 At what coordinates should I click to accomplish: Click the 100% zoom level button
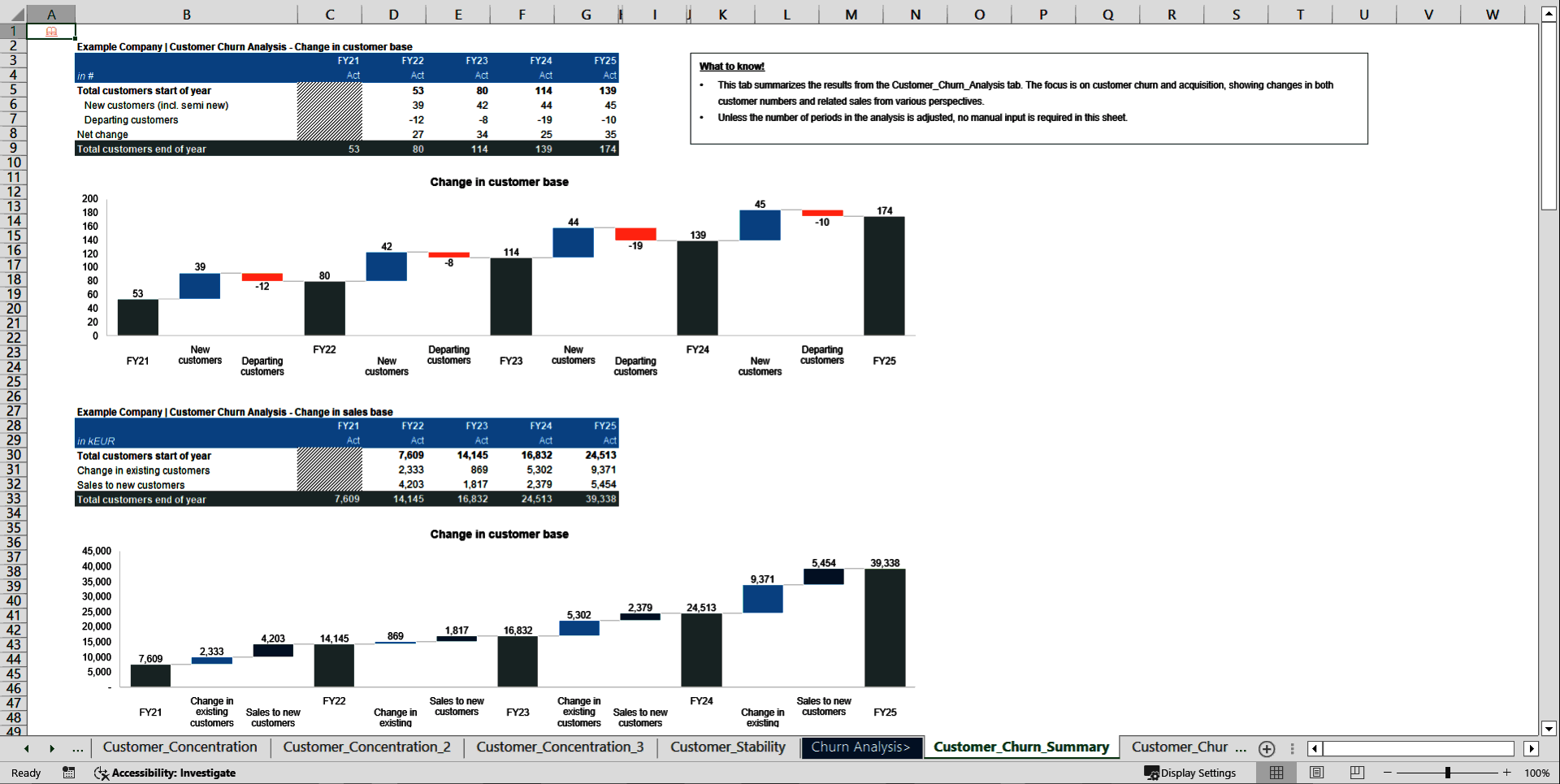point(1538,773)
